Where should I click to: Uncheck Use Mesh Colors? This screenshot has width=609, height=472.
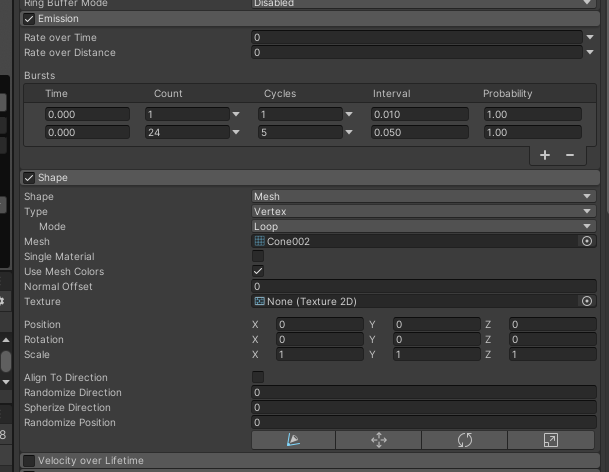click(x=258, y=272)
